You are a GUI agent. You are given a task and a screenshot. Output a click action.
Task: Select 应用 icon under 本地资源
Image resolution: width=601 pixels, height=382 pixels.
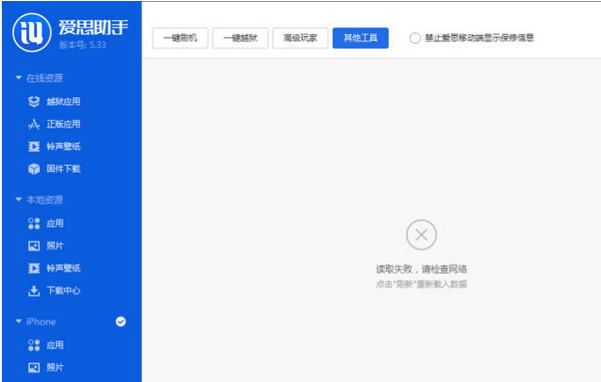pyautogui.click(x=34, y=223)
